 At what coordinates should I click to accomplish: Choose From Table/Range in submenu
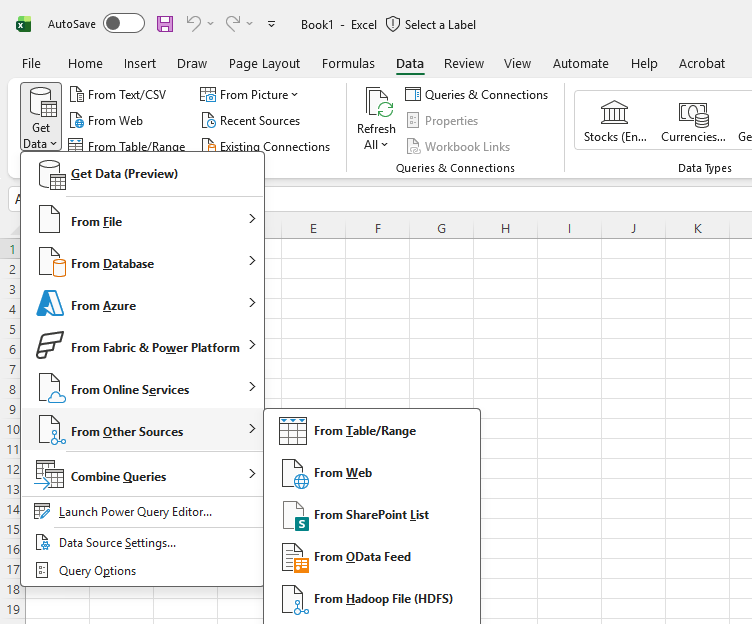372,431
